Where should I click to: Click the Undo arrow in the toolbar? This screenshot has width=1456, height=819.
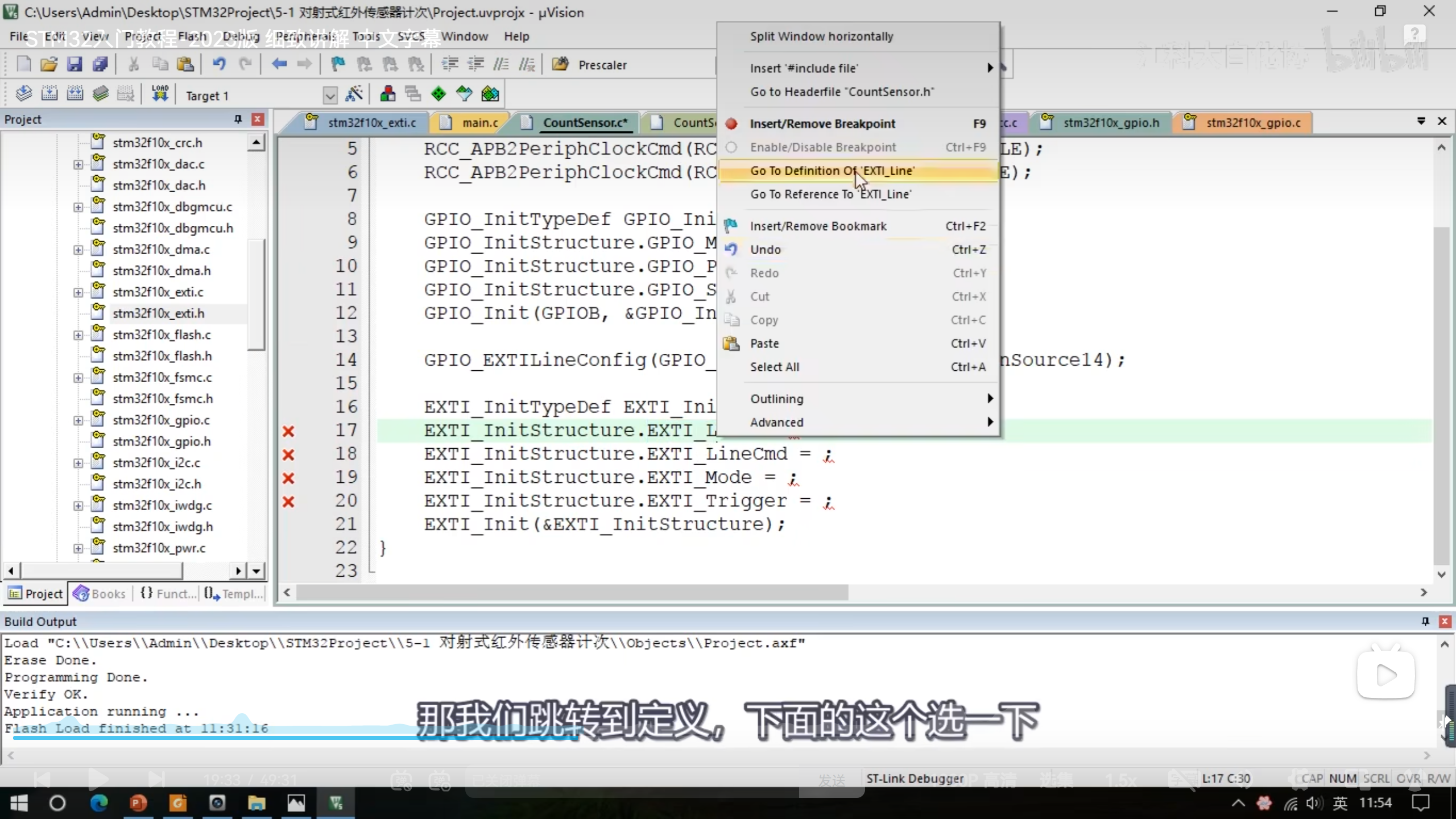point(219,64)
